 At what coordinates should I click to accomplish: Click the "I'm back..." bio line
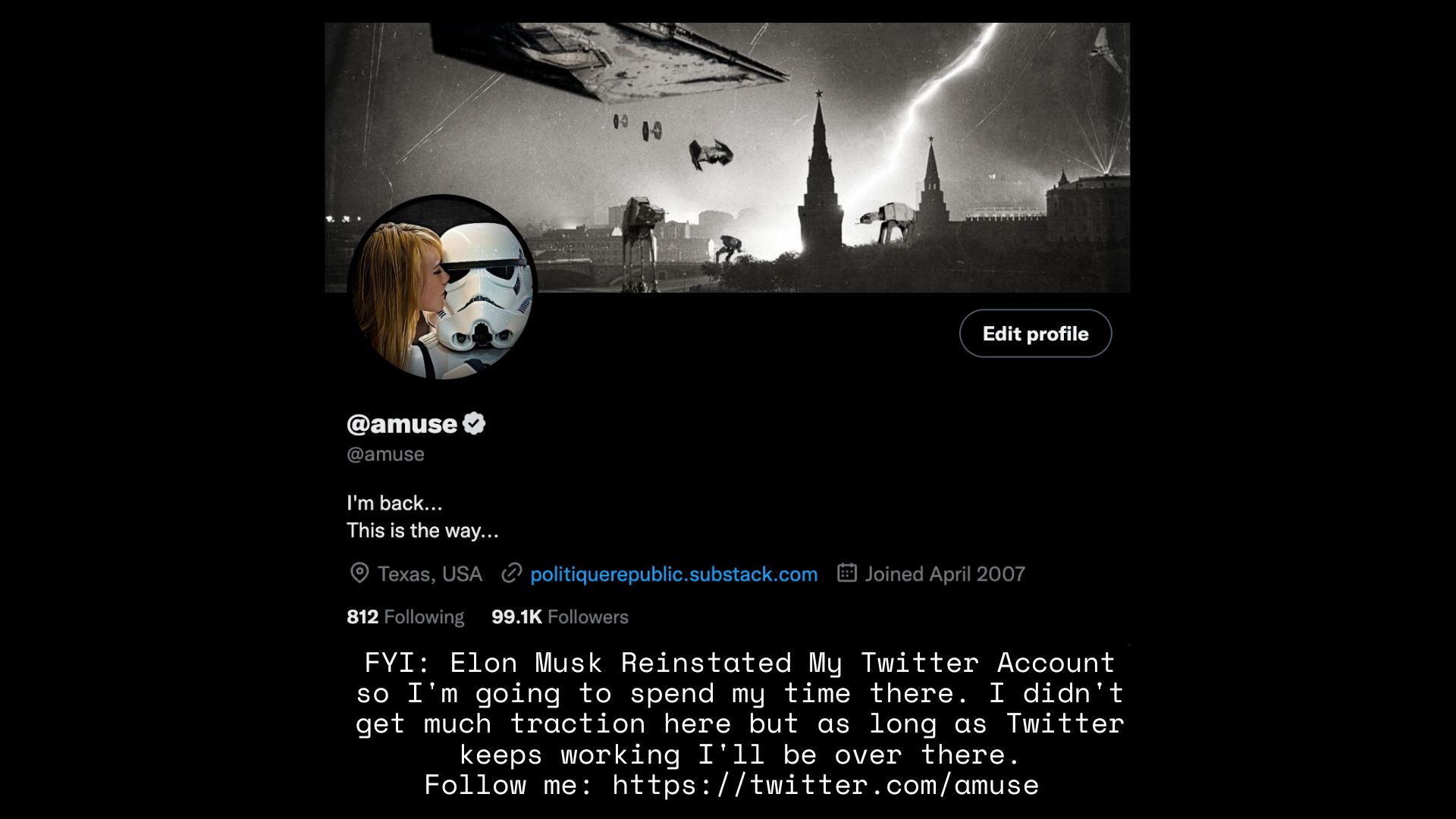pos(394,503)
